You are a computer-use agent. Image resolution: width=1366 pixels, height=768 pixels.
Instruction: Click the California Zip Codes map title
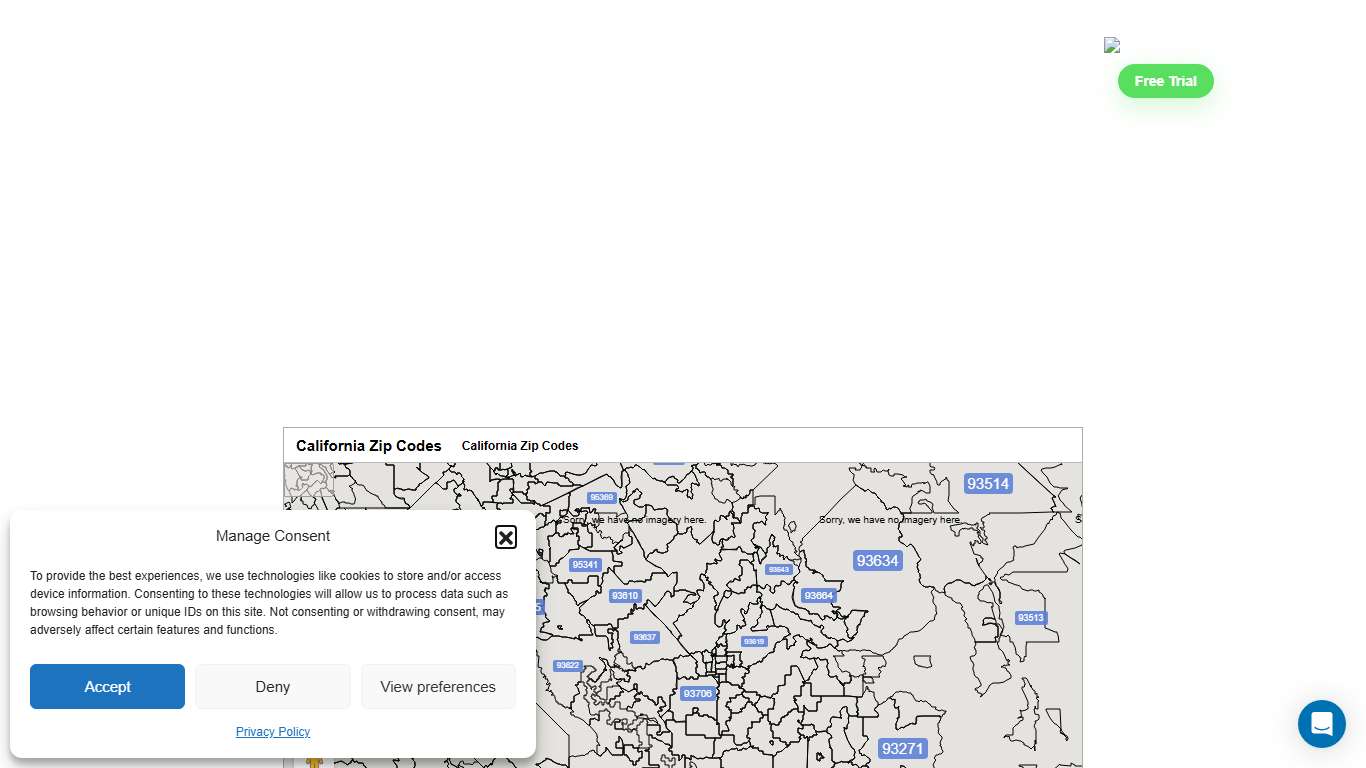(368, 445)
